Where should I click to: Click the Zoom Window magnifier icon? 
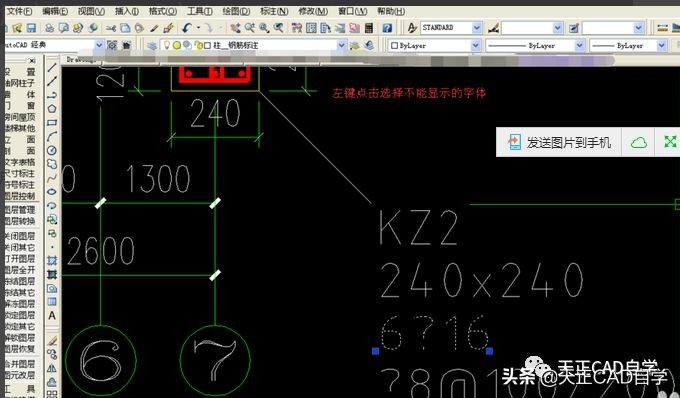(264, 28)
